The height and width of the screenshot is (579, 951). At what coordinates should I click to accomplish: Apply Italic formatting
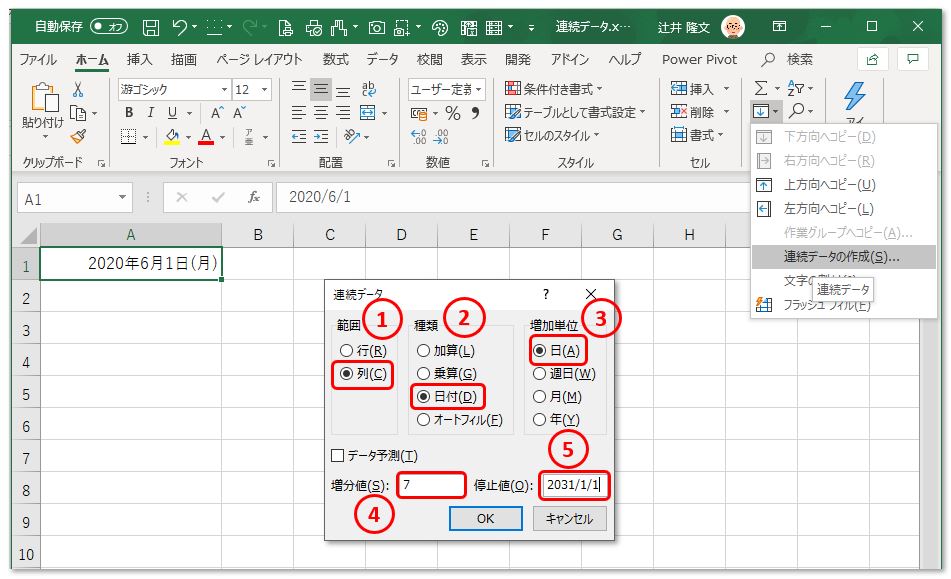point(150,113)
